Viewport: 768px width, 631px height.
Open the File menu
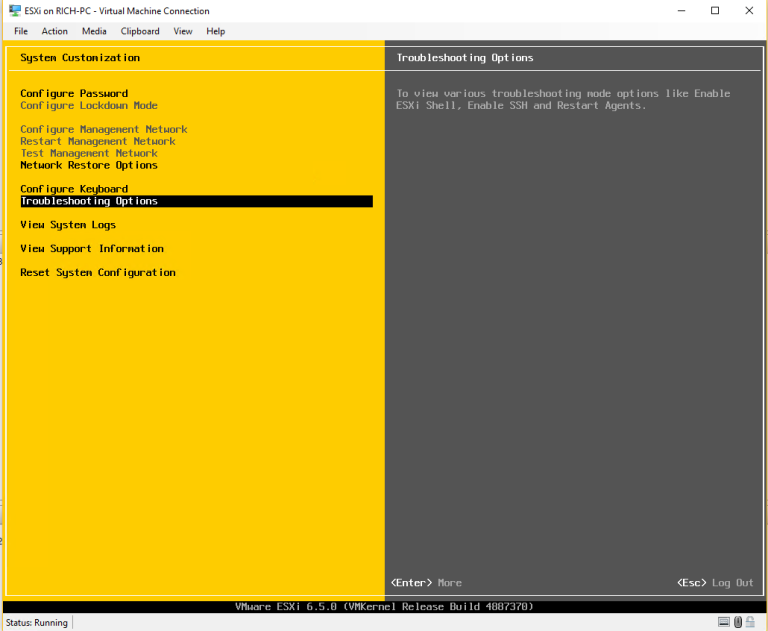tap(21, 31)
